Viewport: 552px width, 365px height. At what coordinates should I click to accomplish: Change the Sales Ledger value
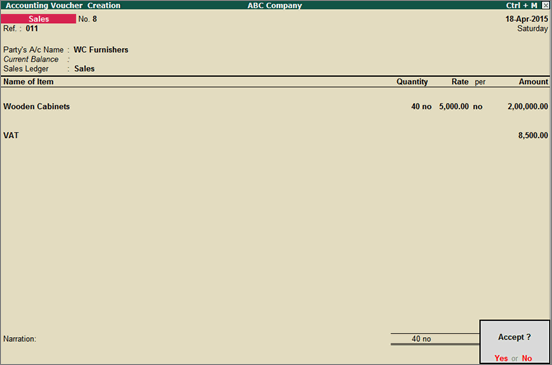click(84, 69)
